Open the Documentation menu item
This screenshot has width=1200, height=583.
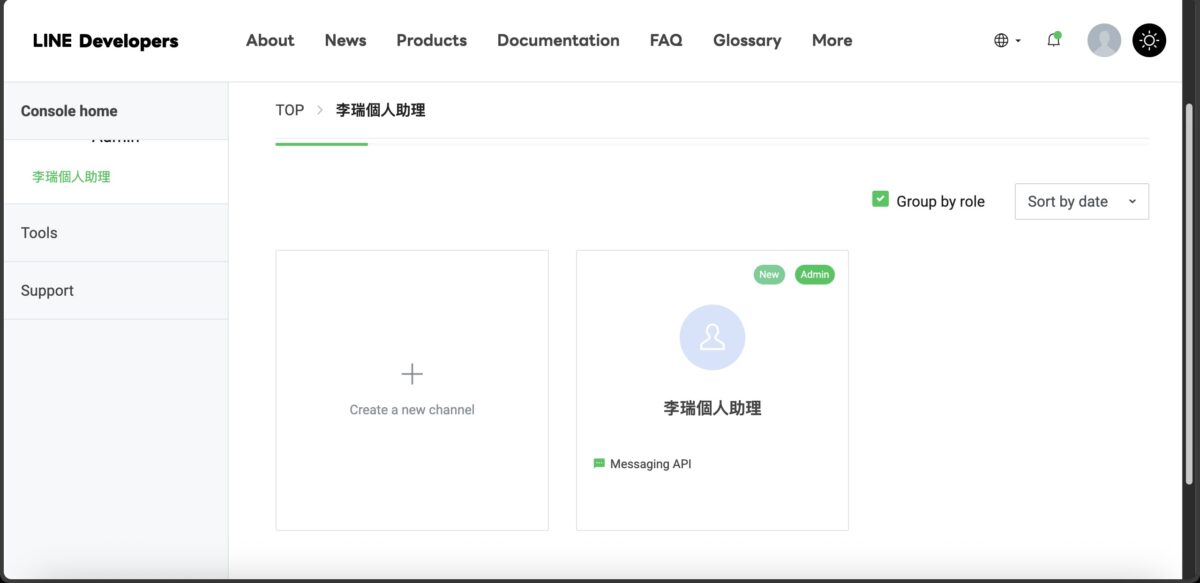(558, 41)
